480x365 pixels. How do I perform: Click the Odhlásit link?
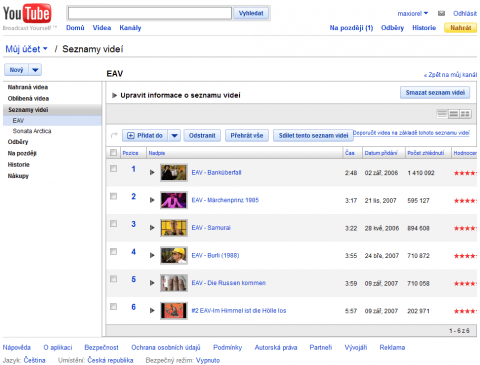click(x=465, y=13)
